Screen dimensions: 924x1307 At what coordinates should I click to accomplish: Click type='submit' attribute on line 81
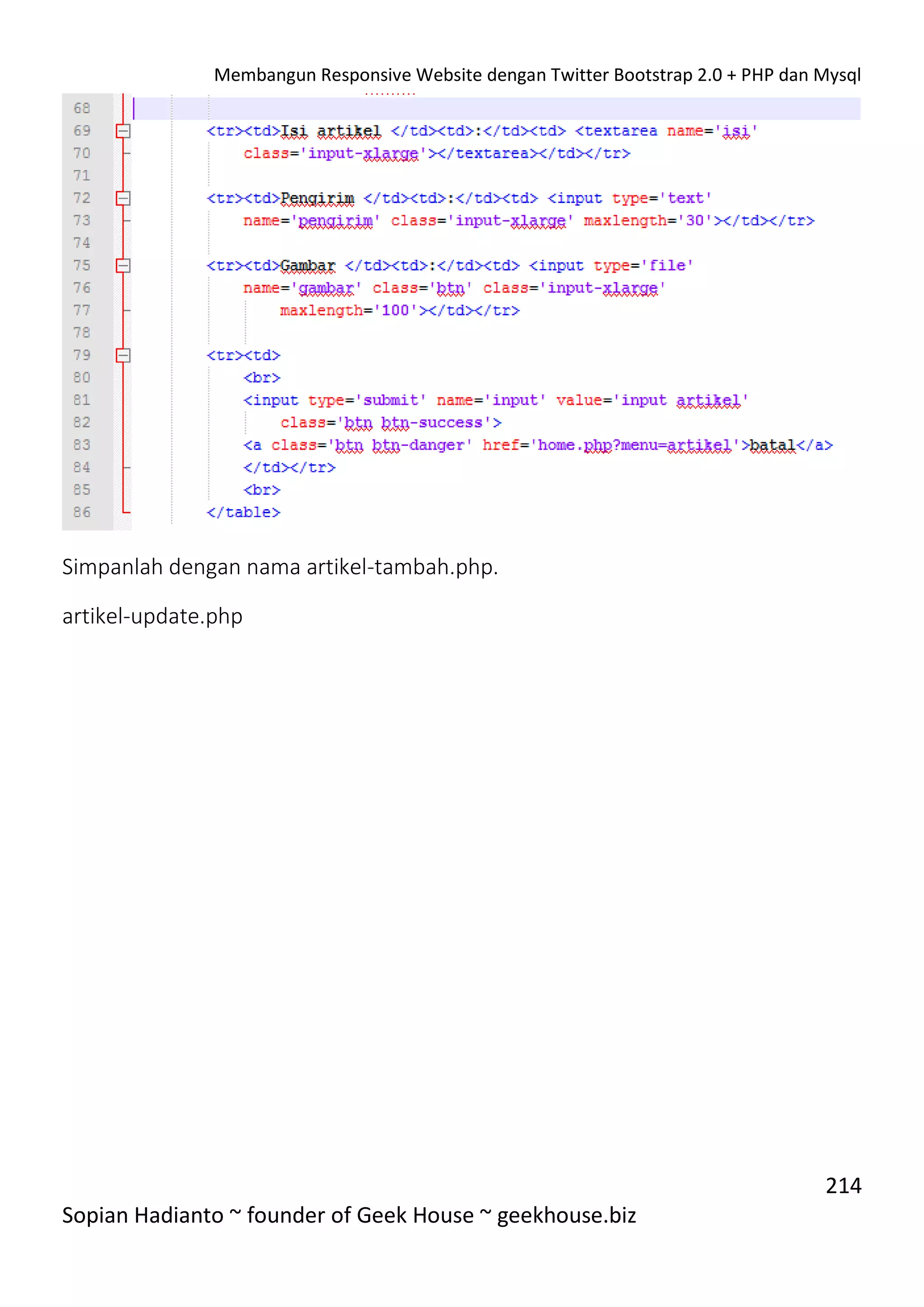(x=367, y=400)
